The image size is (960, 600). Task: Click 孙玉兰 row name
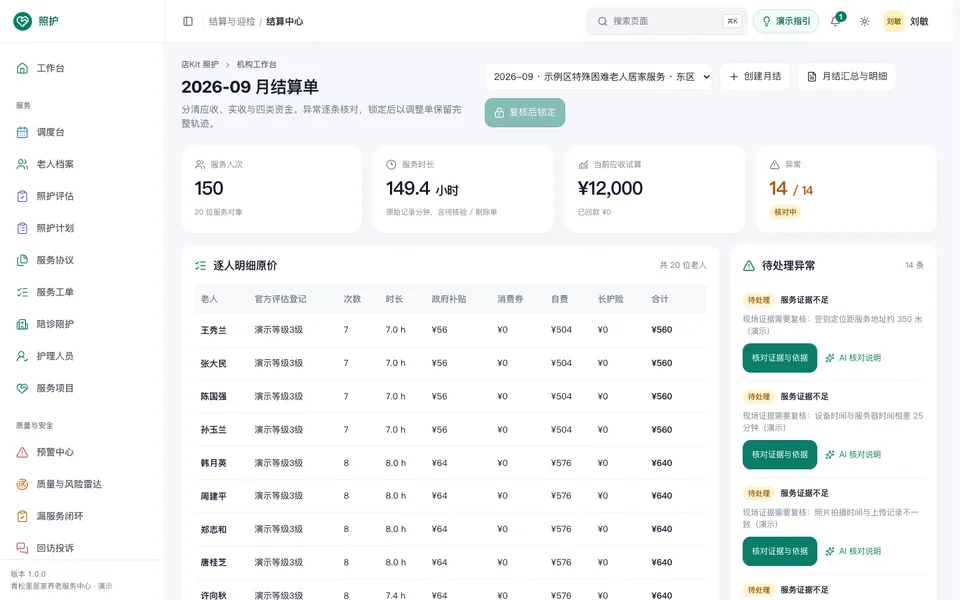click(214, 430)
